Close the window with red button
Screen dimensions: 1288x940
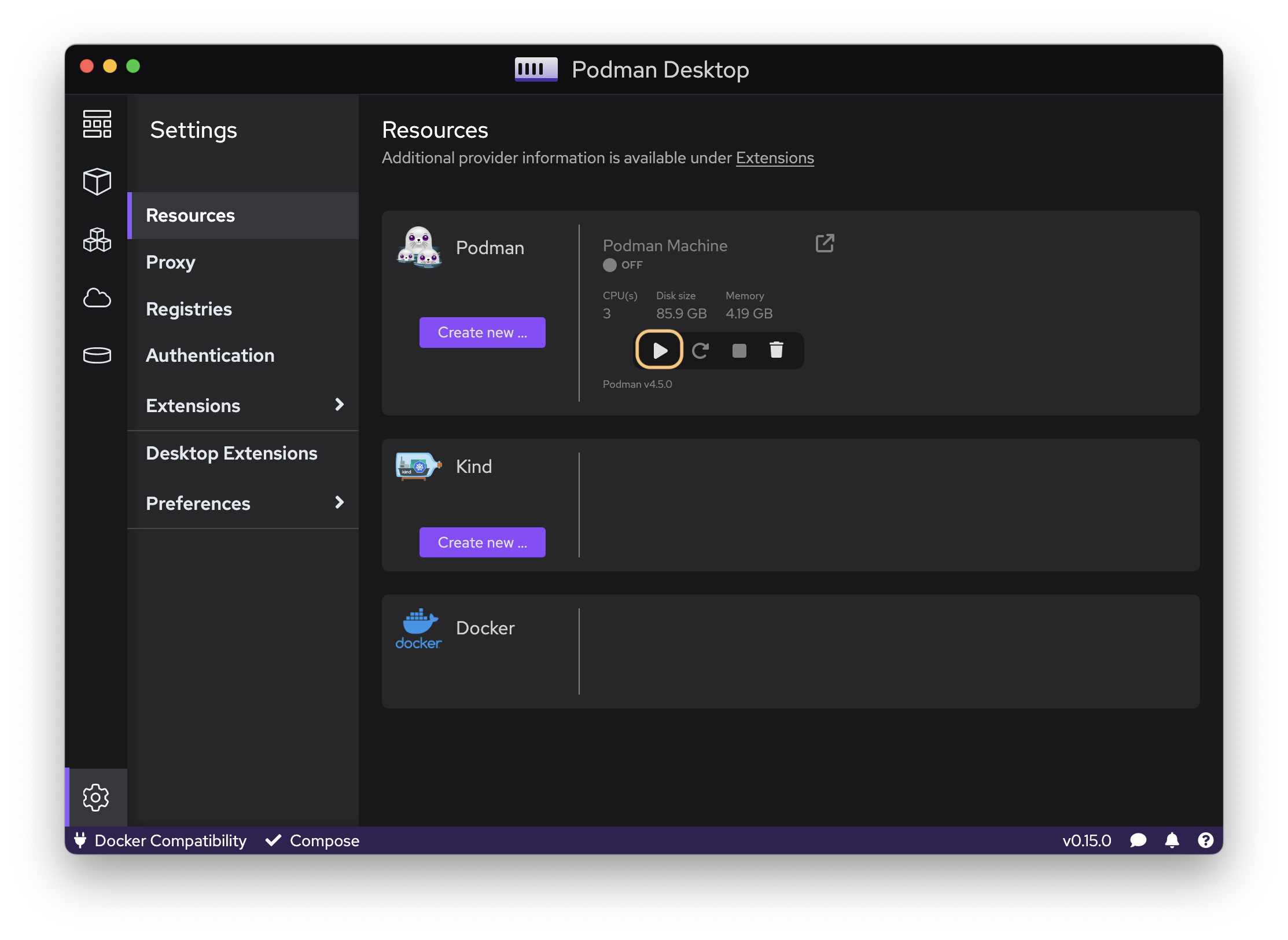87,66
